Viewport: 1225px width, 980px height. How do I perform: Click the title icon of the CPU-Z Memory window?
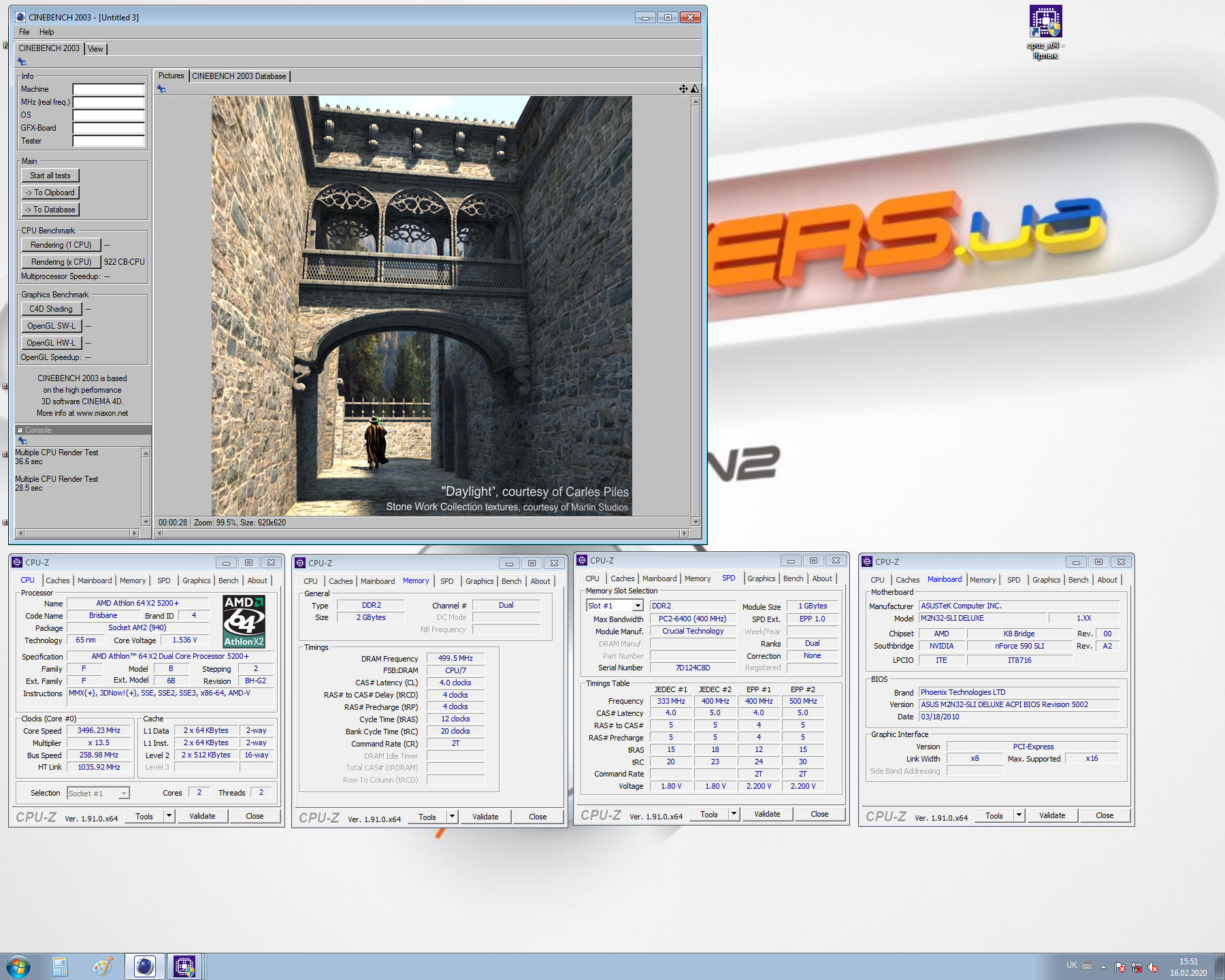(x=300, y=563)
